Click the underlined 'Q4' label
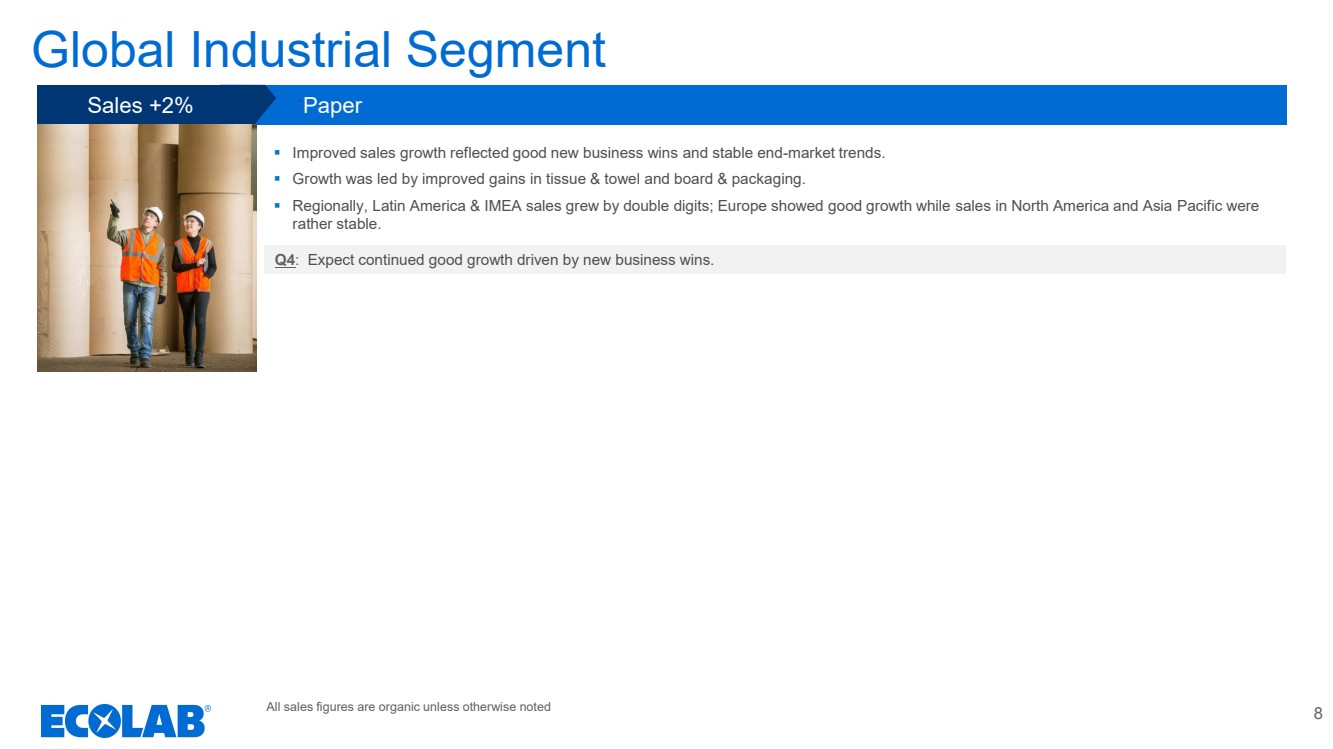This screenshot has width=1333, height=749. tap(285, 260)
